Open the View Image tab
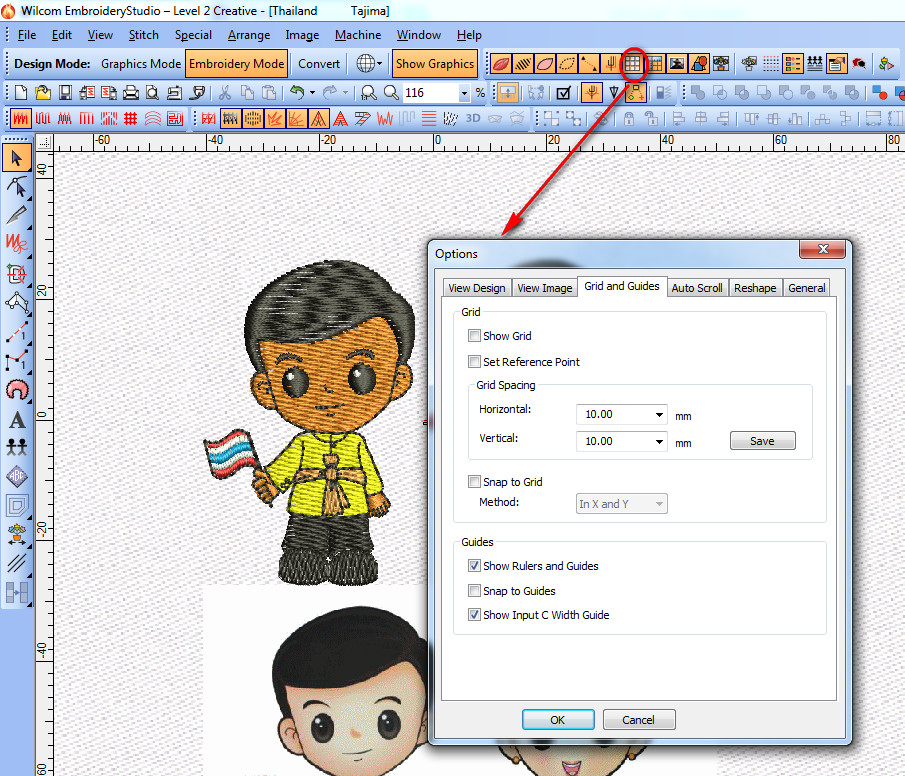The height and width of the screenshot is (776, 905). point(544,288)
